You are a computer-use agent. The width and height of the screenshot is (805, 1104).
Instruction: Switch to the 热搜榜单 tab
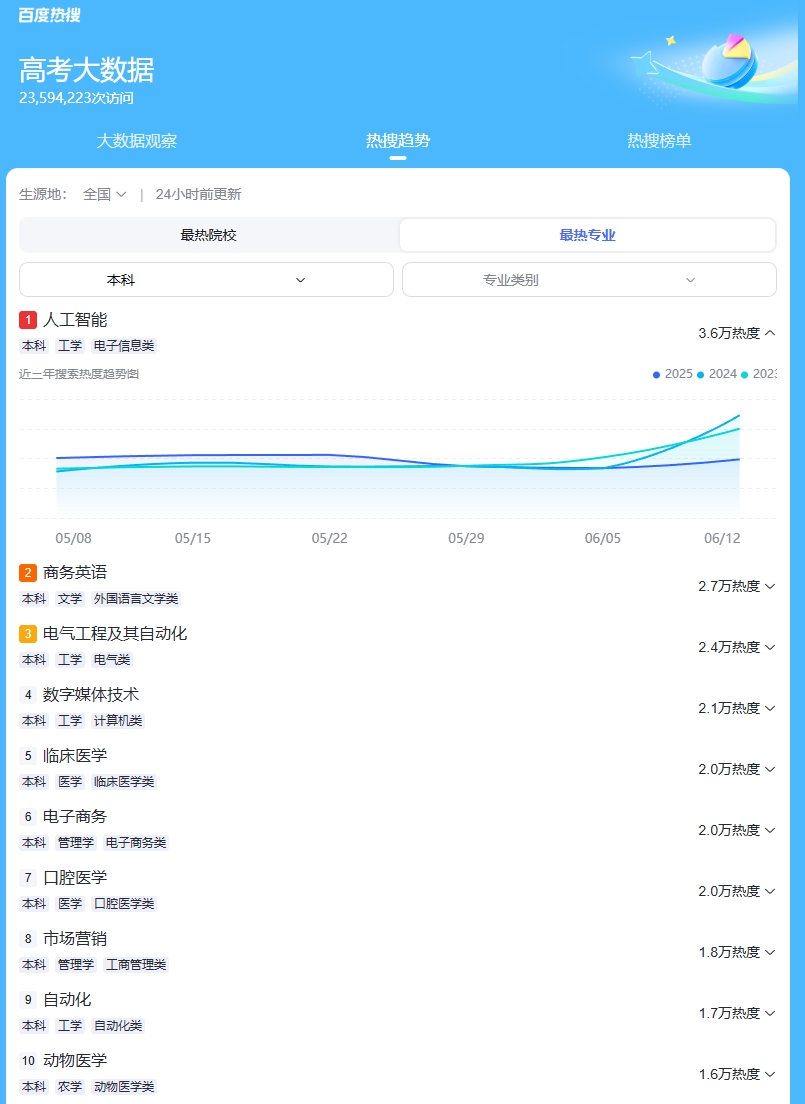click(x=659, y=141)
